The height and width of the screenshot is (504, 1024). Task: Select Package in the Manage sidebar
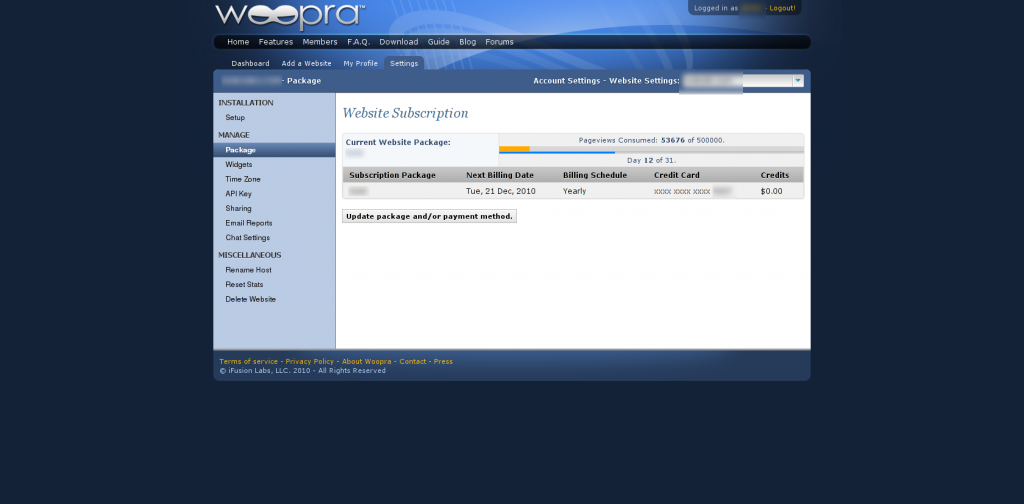click(274, 150)
